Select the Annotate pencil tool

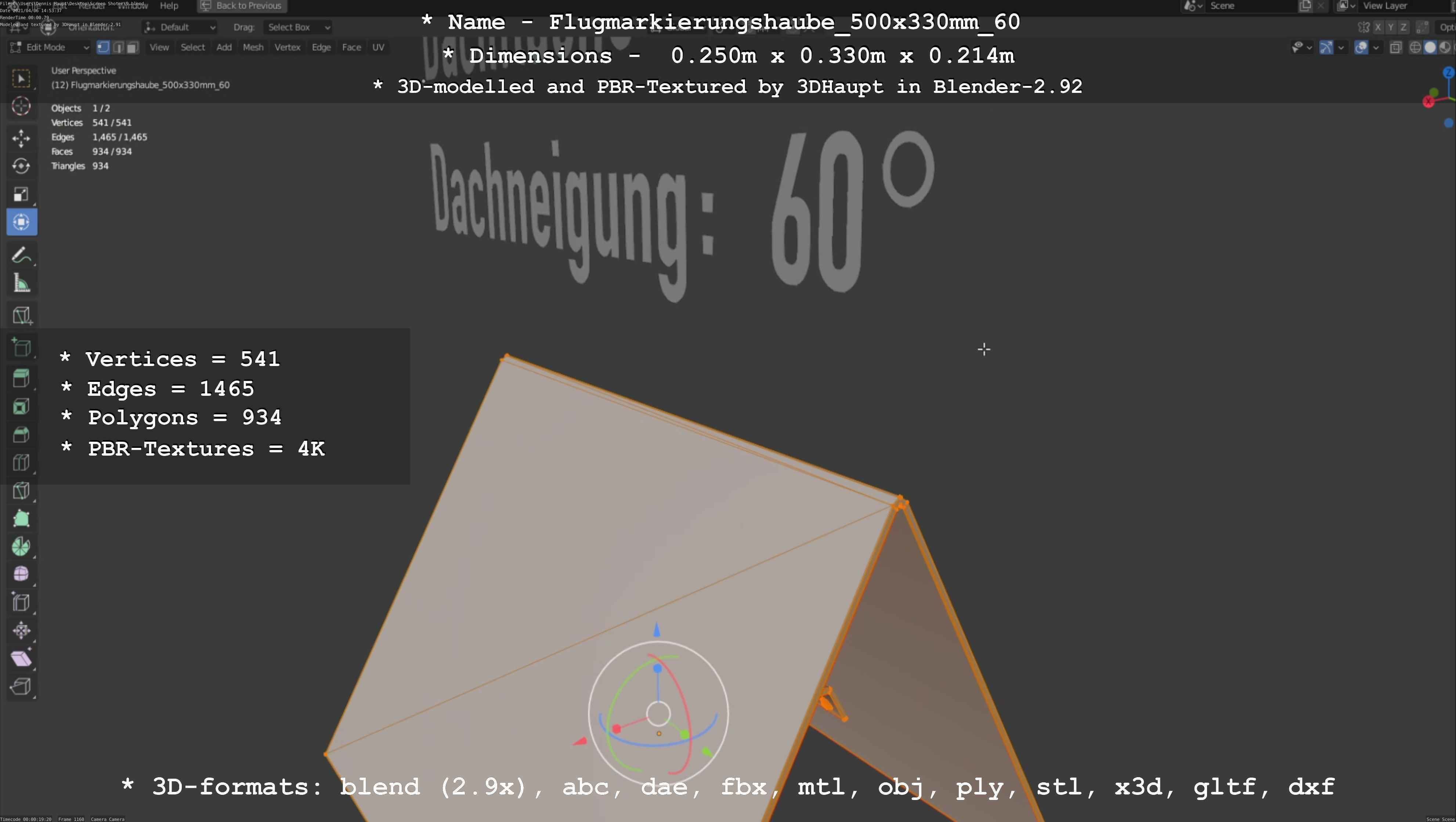21,255
